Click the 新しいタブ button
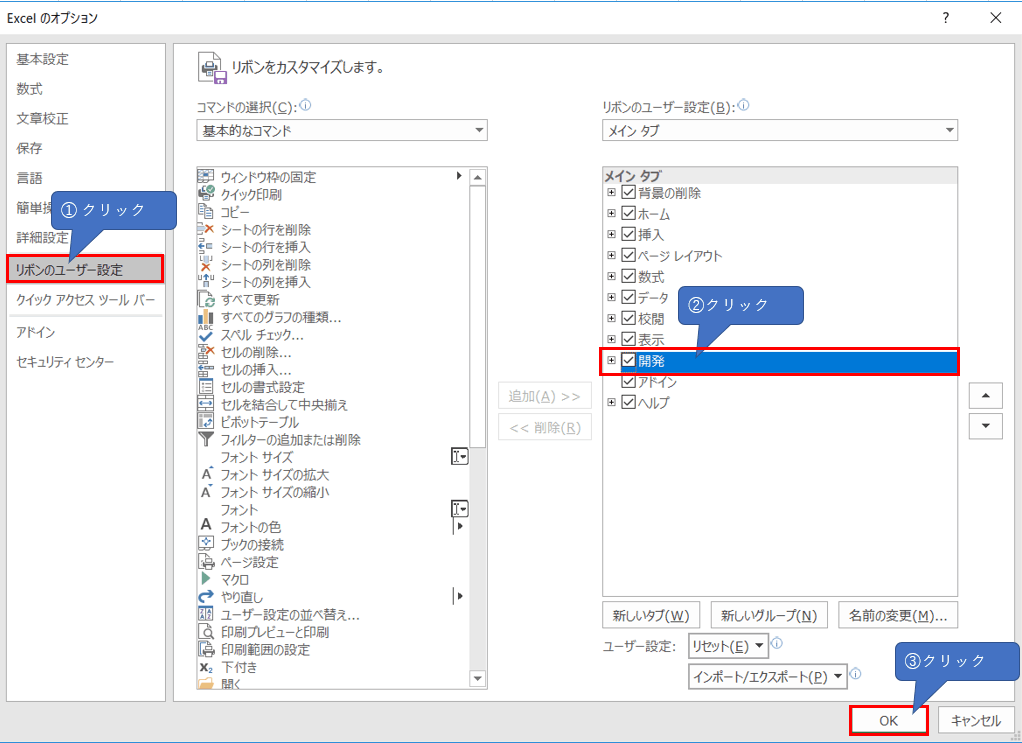 650,615
